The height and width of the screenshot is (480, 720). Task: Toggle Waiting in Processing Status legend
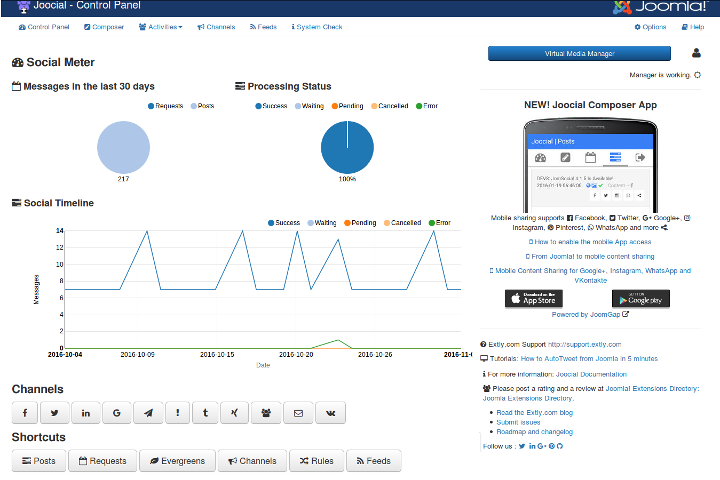click(x=309, y=106)
